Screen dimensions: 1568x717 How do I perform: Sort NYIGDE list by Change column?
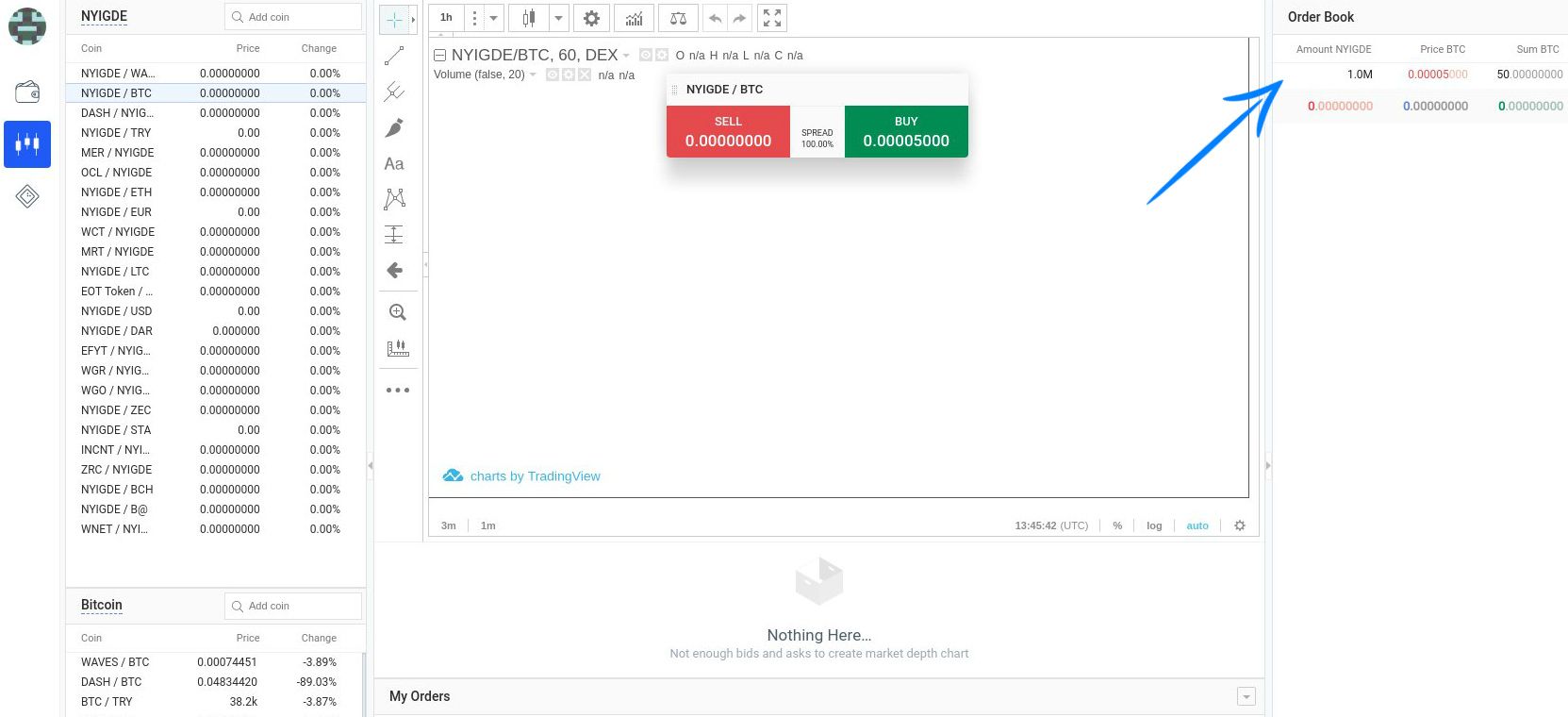coord(319,48)
